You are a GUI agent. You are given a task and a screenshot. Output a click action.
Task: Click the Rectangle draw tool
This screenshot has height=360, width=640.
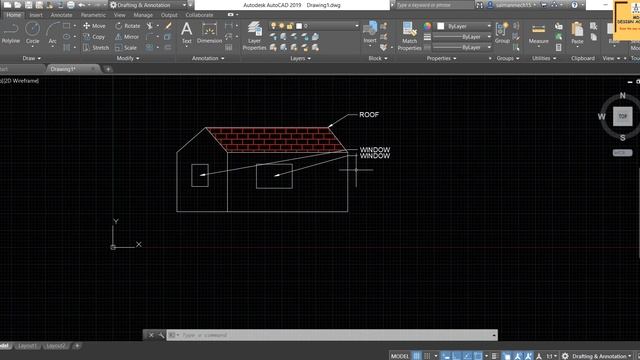point(67,26)
